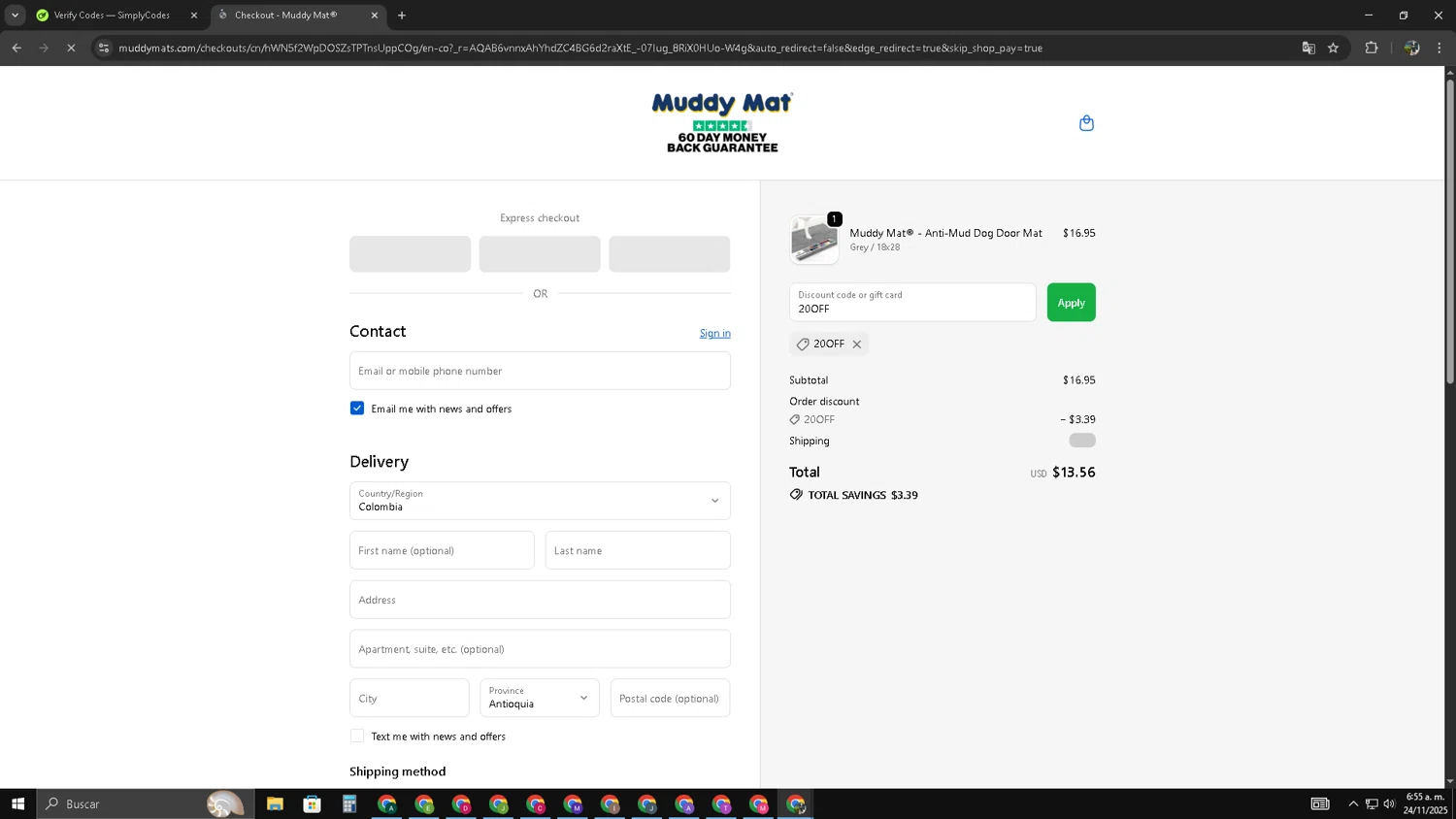1456x819 pixels.
Task: Open the Windows Start menu
Action: coord(17,803)
